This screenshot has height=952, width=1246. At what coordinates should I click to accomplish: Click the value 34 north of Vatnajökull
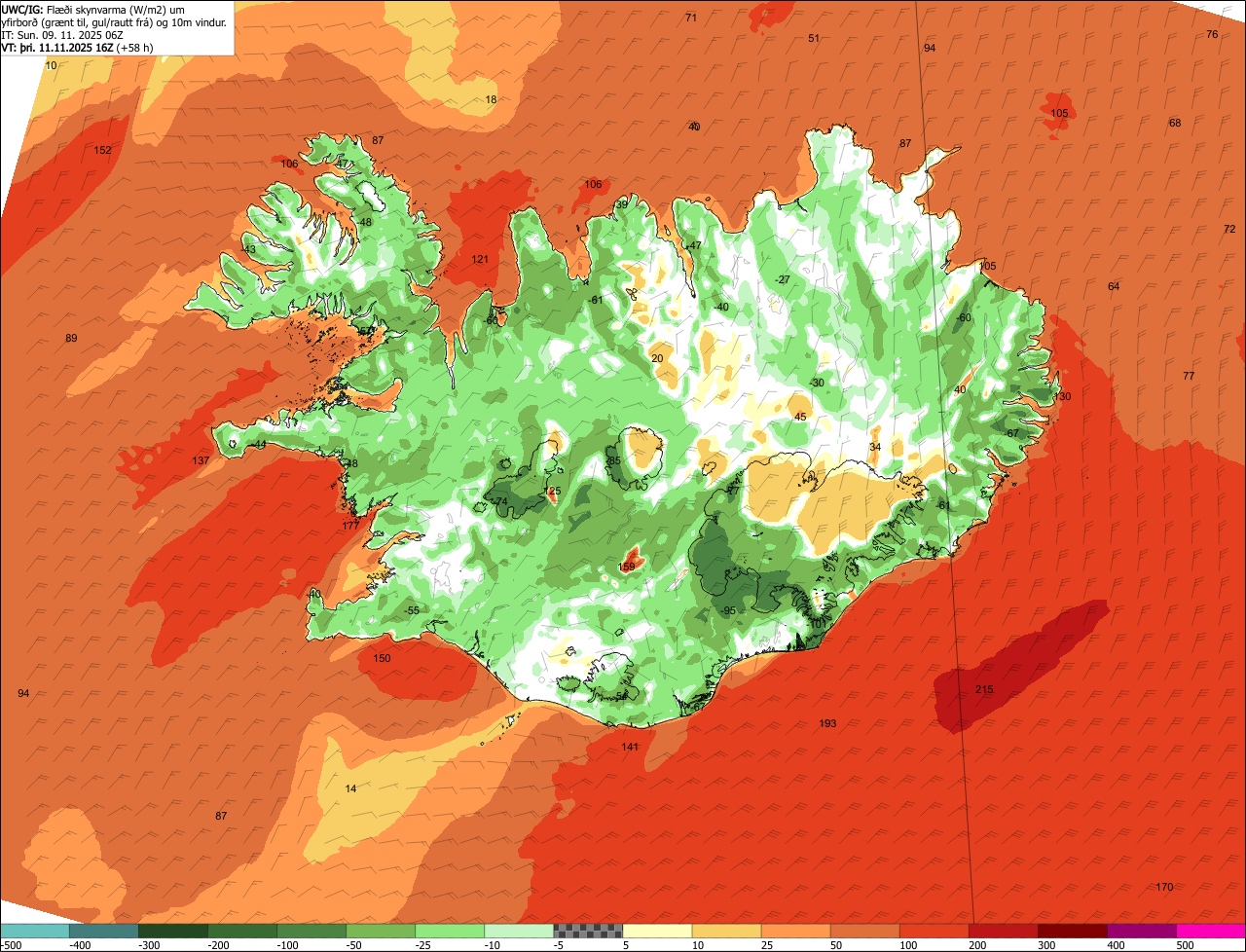pos(875,447)
